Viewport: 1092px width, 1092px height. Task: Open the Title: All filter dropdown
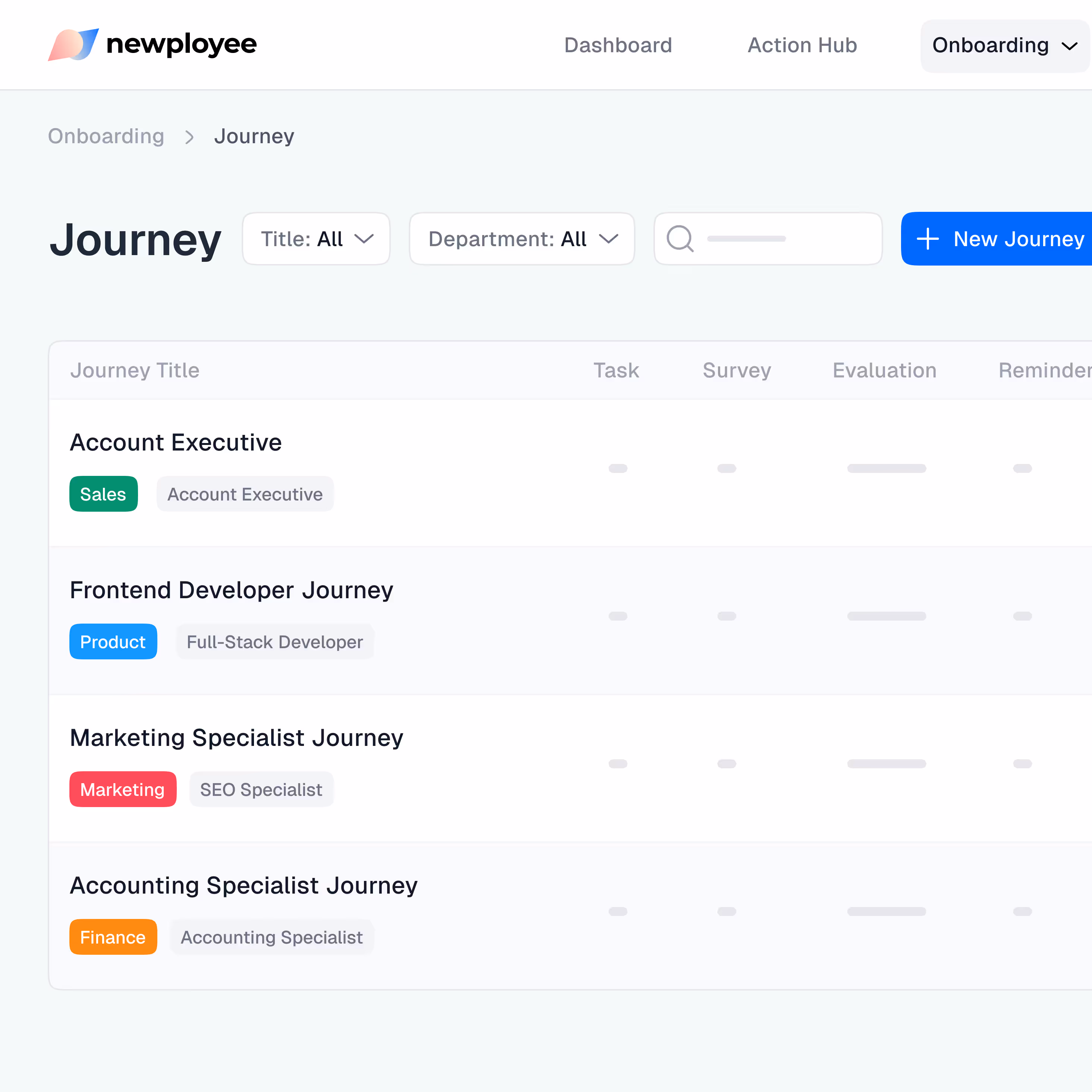click(316, 239)
